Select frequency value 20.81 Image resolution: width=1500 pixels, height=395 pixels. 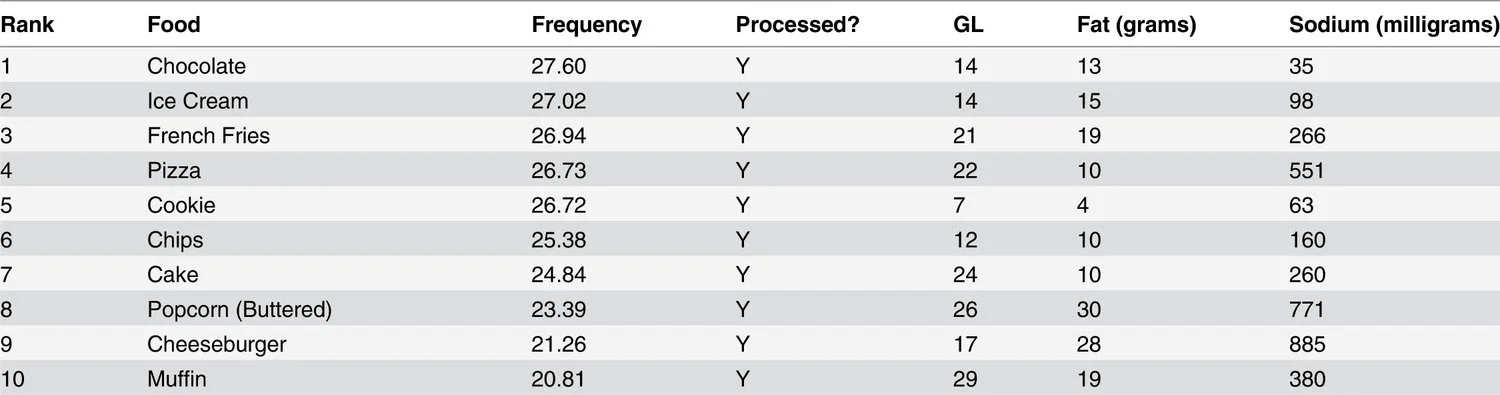point(559,380)
